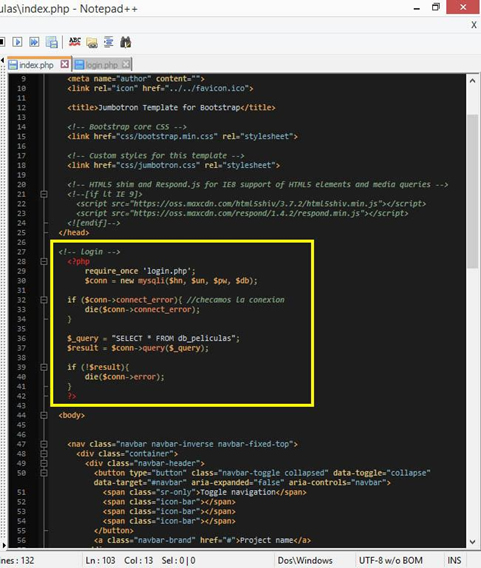Viewport: 481px width, 568px height.
Task: Click the Dos\Windows line ending indicator
Action: [x=305, y=560]
